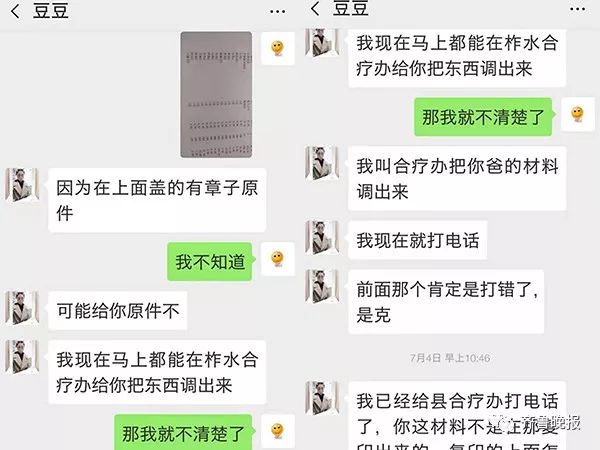Viewport: 600px width, 450px height.
Task: Open more options in left chat header
Action: pos(277,12)
